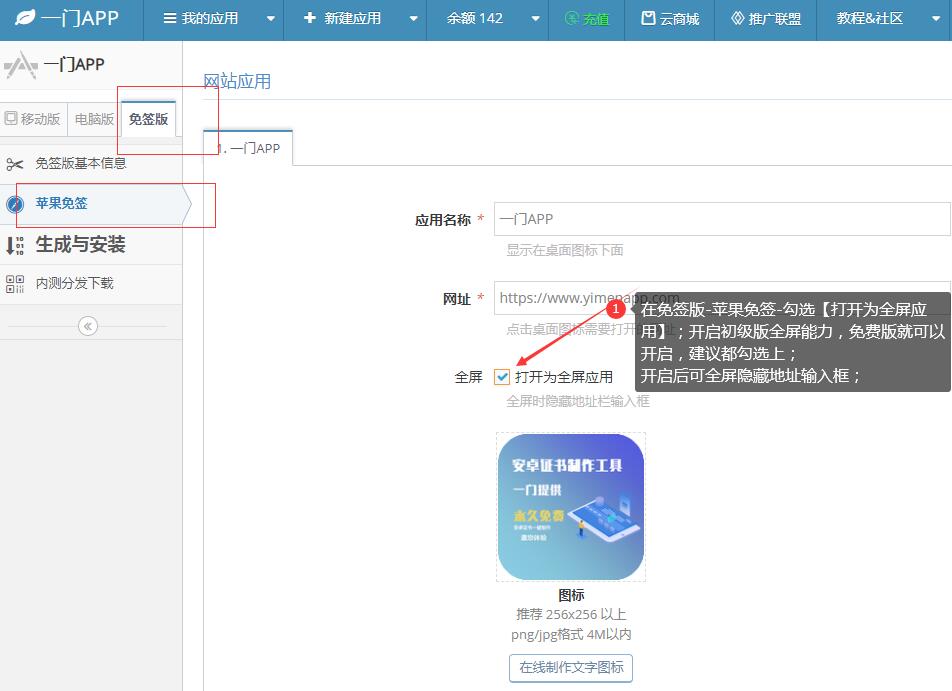Select the 1. 一门APP application tab
Screen dimensions: 952x691
248,148
